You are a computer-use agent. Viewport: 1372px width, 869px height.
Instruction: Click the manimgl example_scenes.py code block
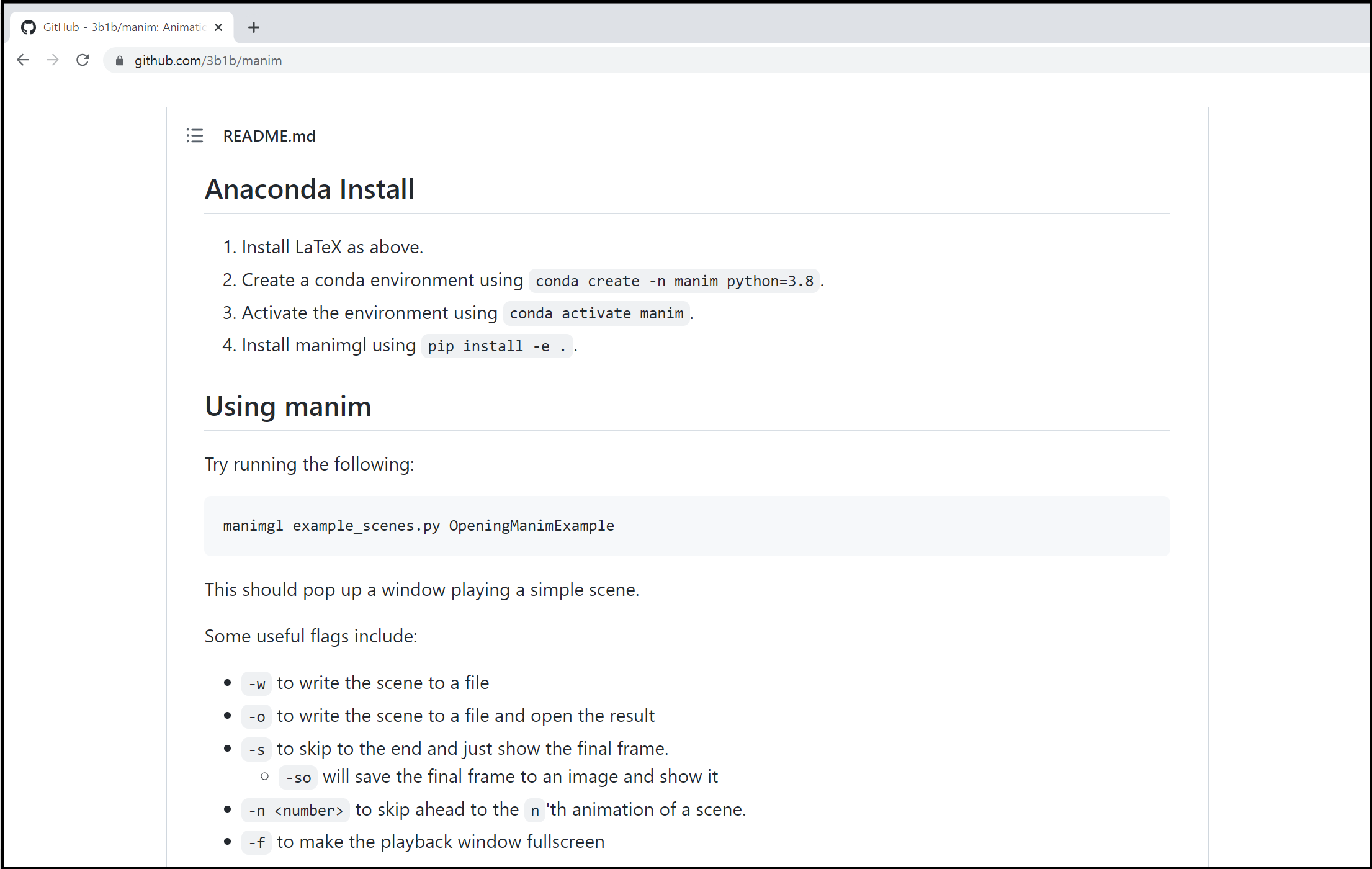(419, 526)
